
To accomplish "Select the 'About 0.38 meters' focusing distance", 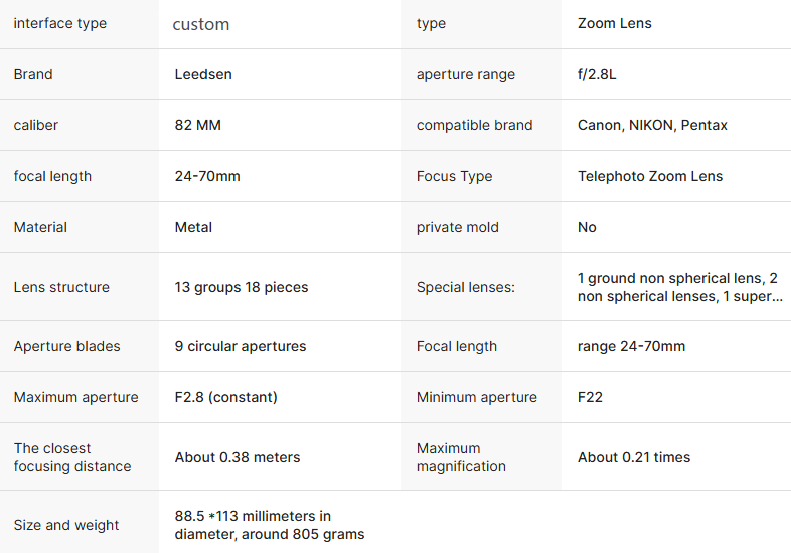I will 237,457.
